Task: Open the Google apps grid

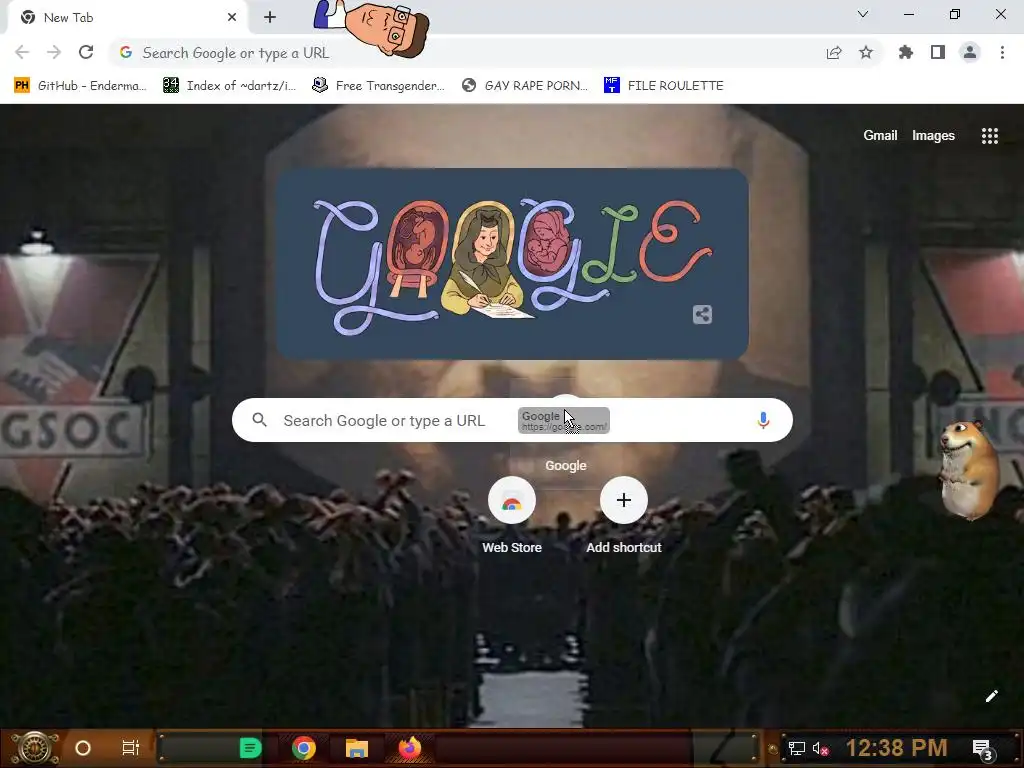Action: click(x=990, y=136)
